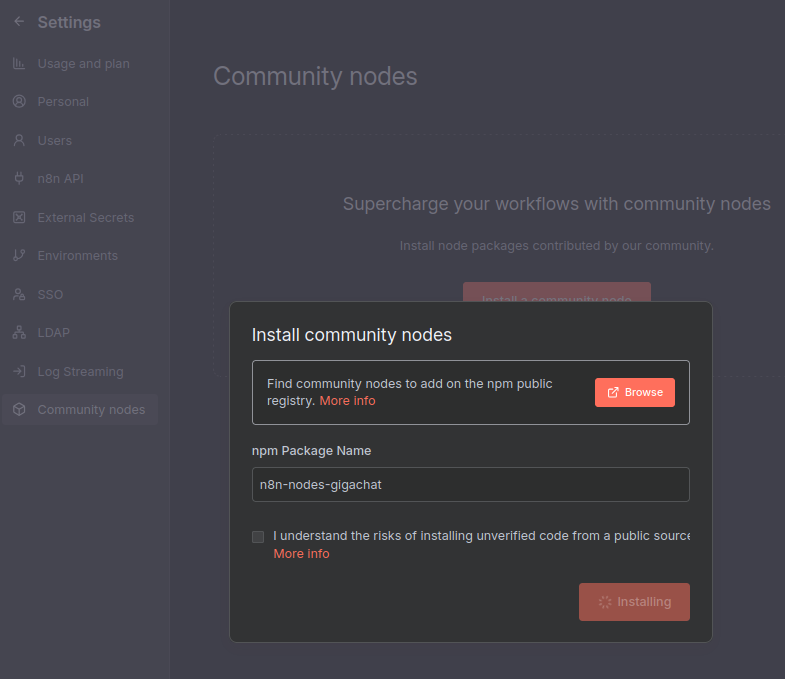The image size is (785, 679).
Task: Click the Users person icon
Action: click(x=19, y=140)
